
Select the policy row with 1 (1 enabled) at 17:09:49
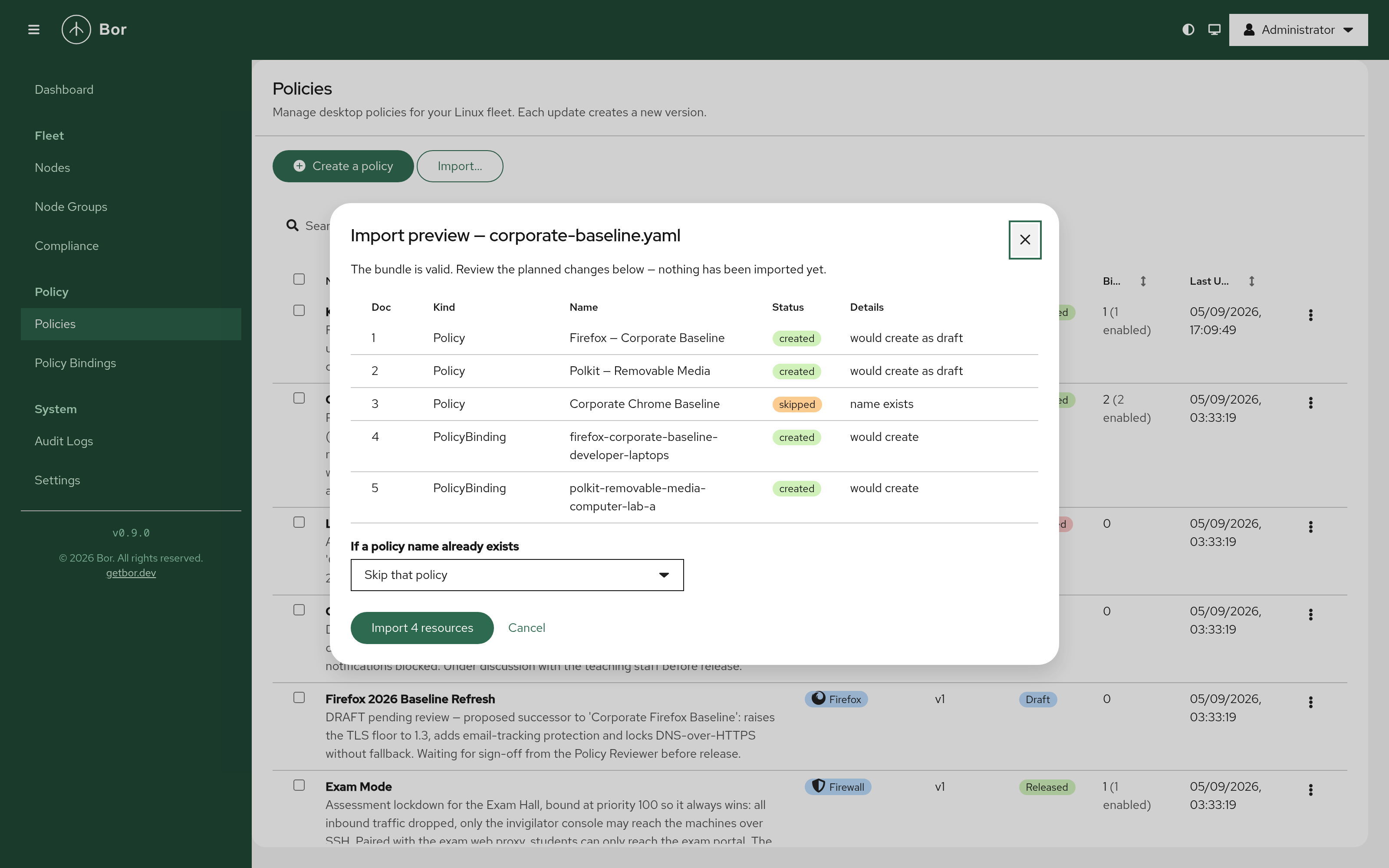[299, 311]
